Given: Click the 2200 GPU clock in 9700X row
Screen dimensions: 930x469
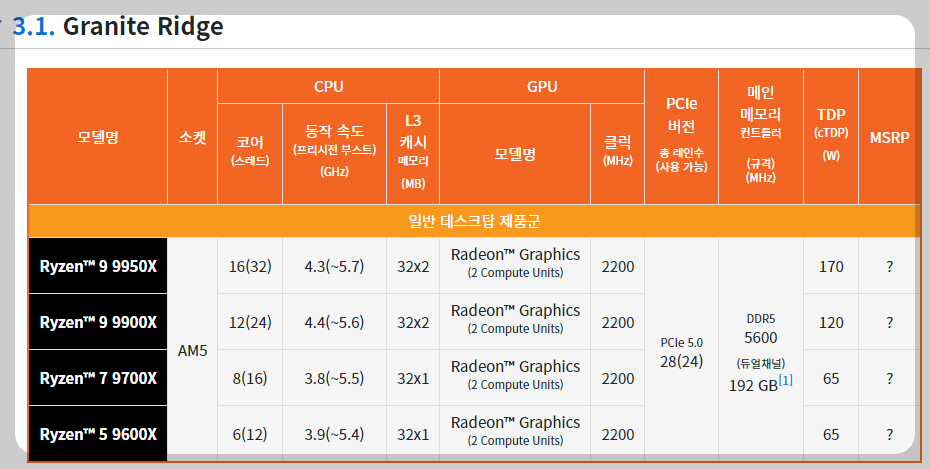Looking at the screenshot, I should pos(617,378).
